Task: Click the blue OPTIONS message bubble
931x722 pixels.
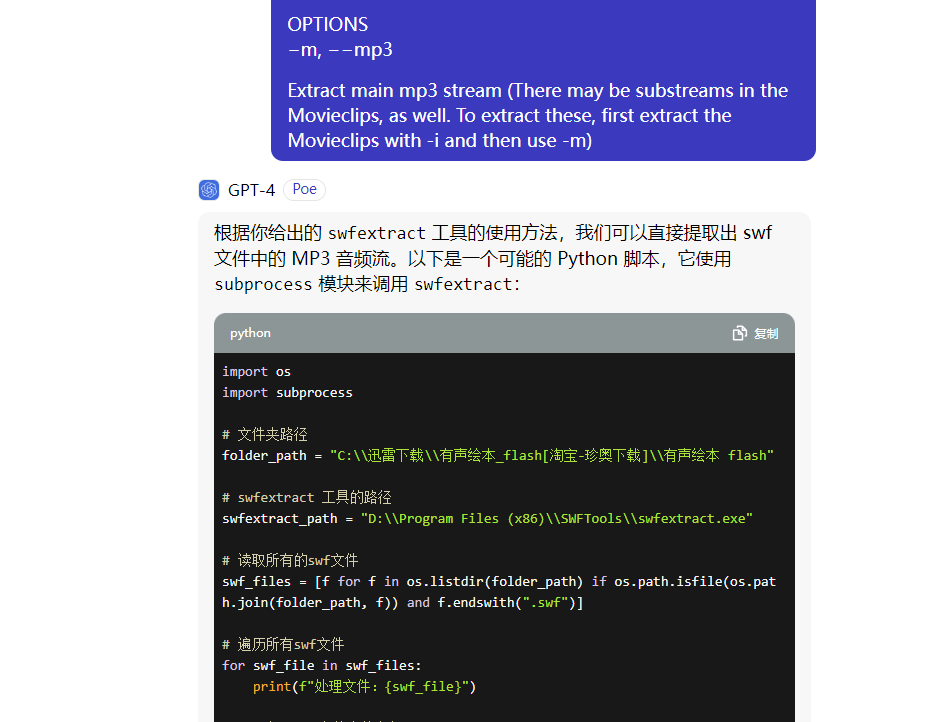Action: tap(542, 80)
